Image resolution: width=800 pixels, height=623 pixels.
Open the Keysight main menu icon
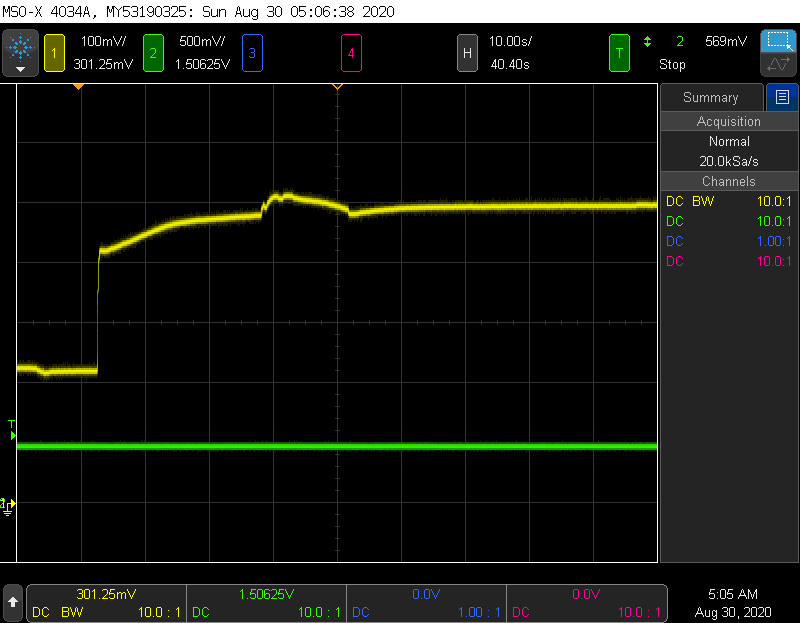[x=20, y=52]
